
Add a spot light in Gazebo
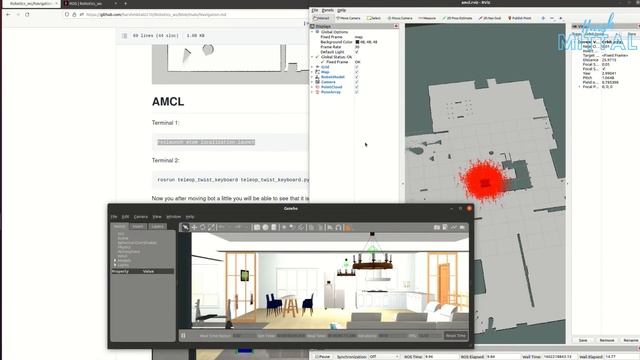pyautogui.click(x=292, y=227)
